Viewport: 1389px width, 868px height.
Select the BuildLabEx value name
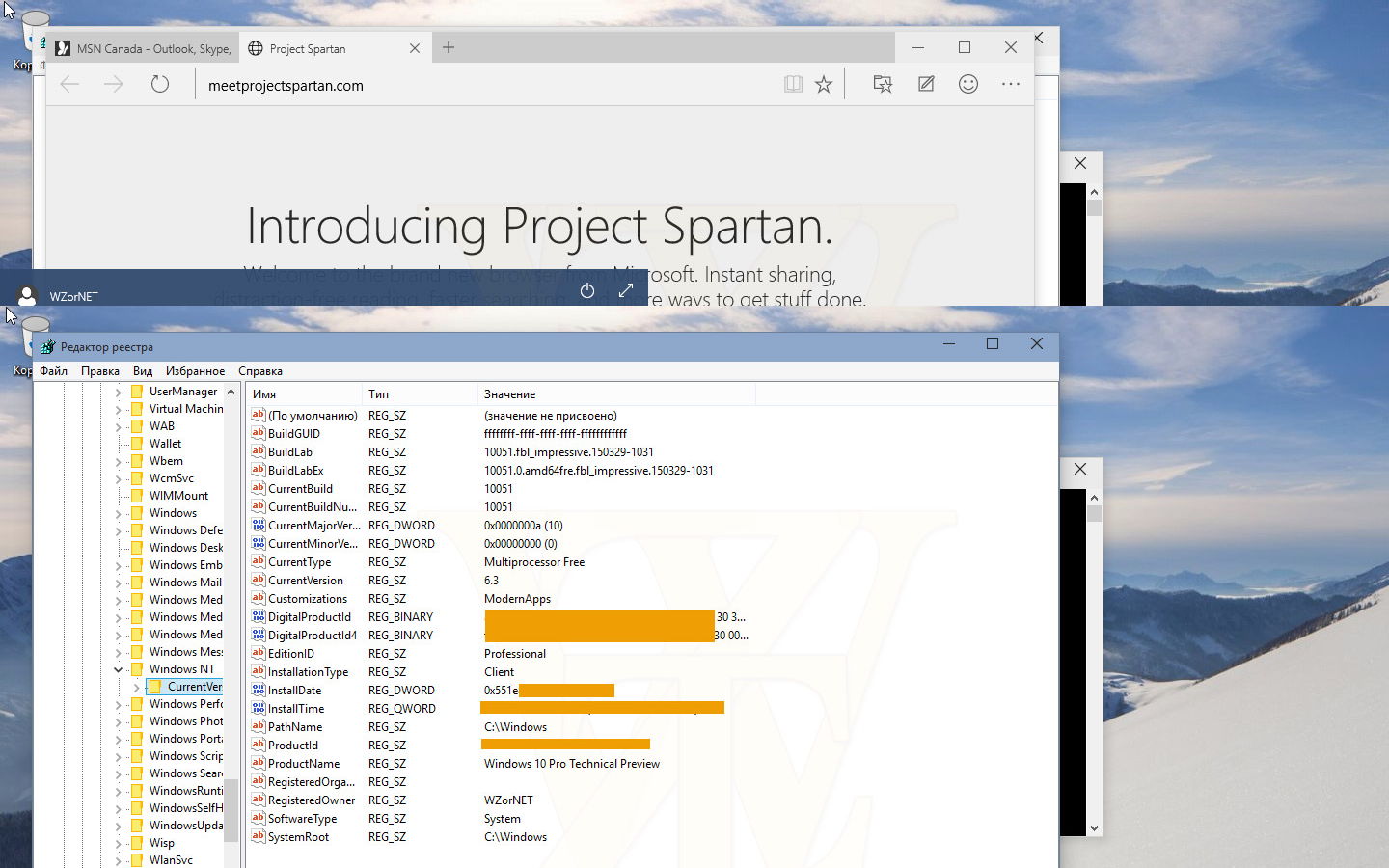pos(295,471)
